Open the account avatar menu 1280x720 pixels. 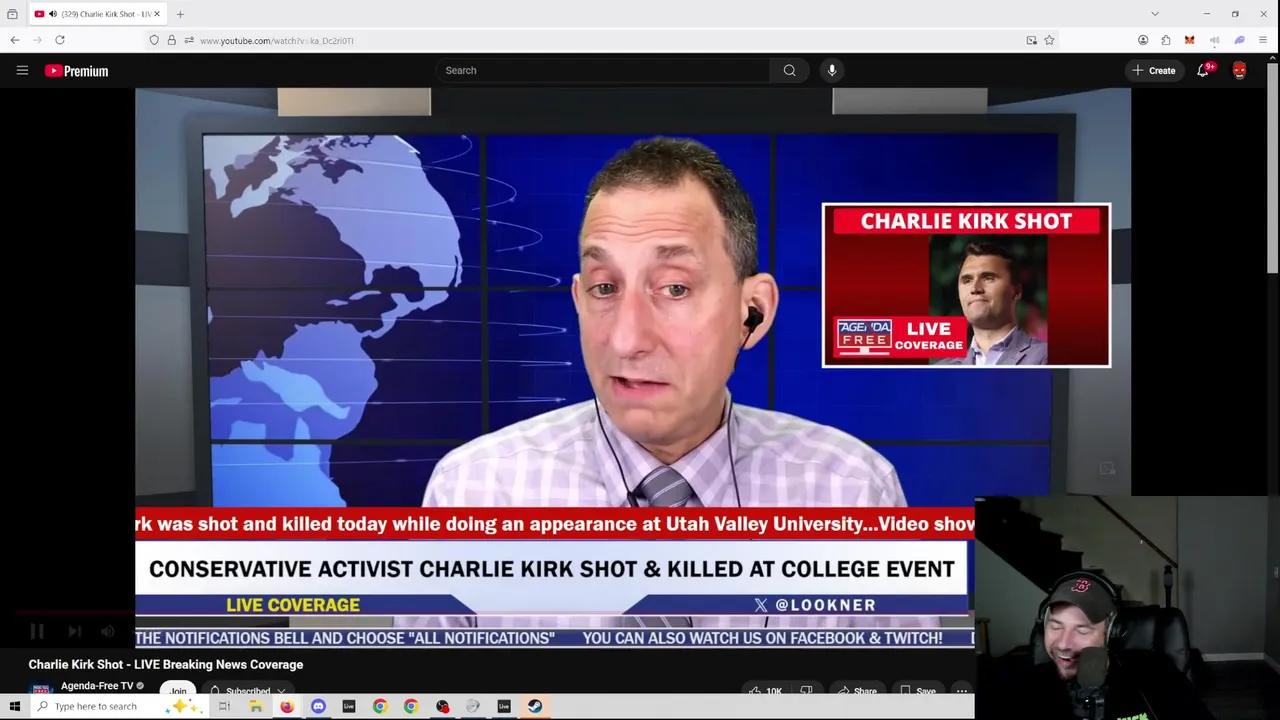(1239, 70)
